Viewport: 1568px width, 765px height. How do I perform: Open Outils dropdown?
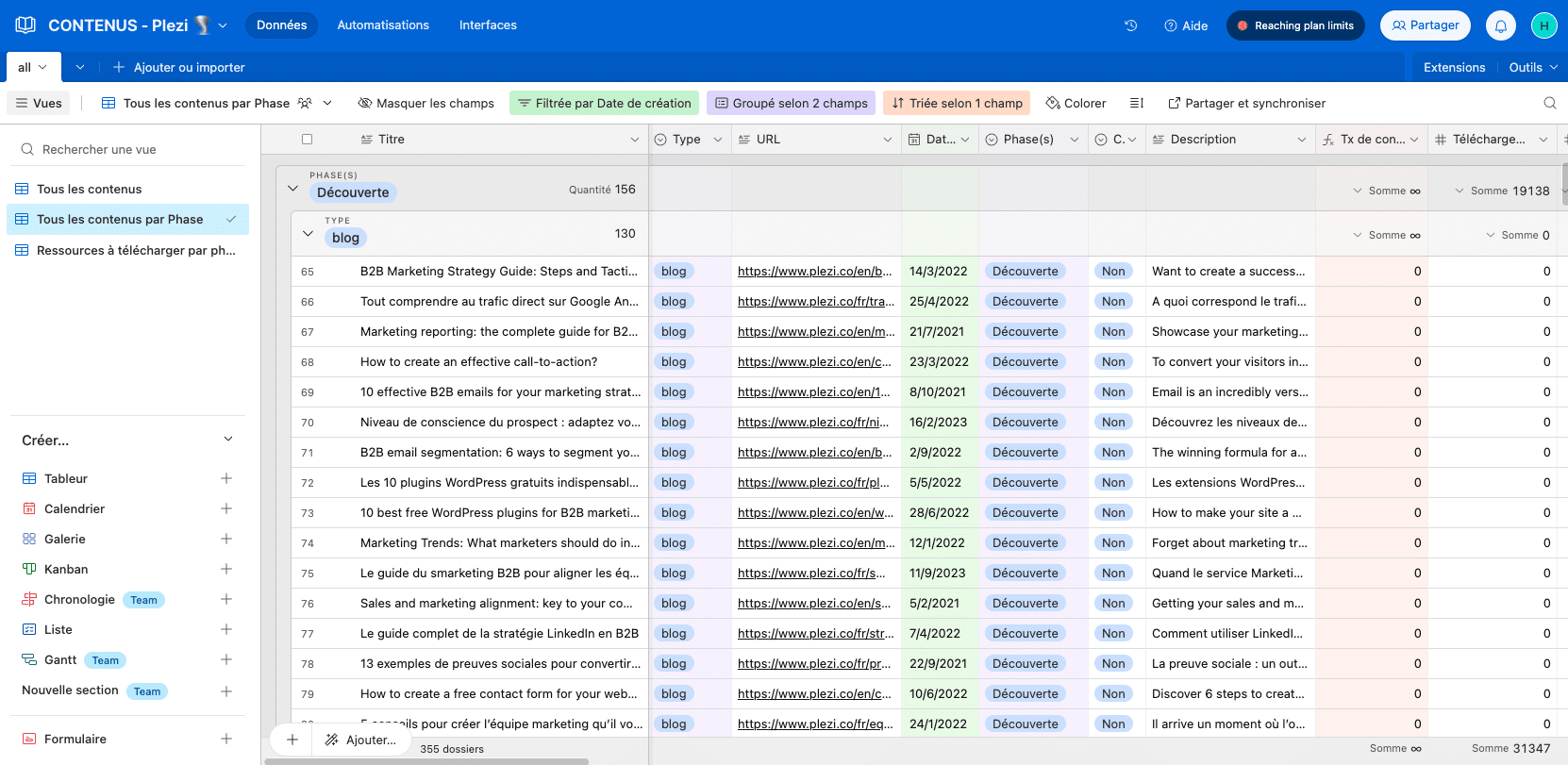tap(1532, 67)
